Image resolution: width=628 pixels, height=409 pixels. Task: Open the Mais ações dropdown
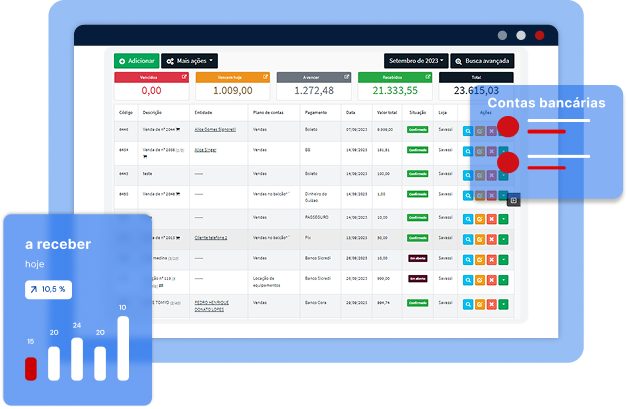click(189, 61)
